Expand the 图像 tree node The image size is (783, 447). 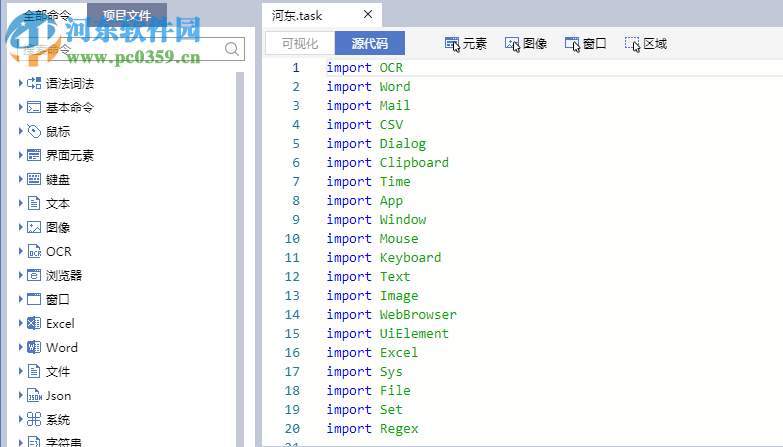pos(20,227)
